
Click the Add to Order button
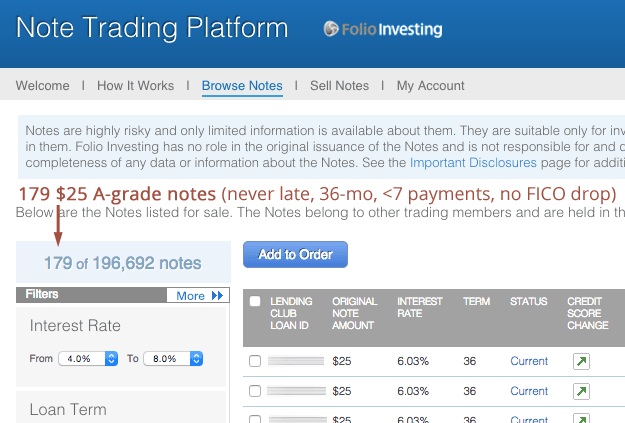295,254
